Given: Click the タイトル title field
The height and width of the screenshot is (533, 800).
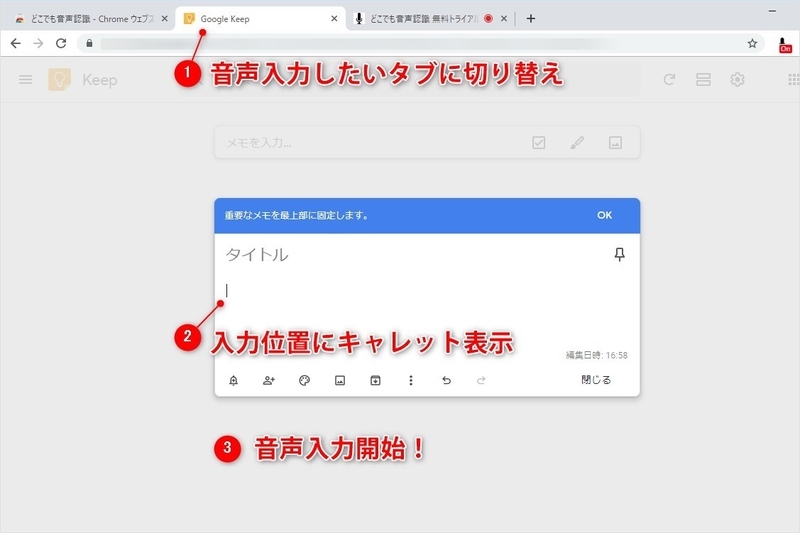Looking at the screenshot, I should 413,254.
